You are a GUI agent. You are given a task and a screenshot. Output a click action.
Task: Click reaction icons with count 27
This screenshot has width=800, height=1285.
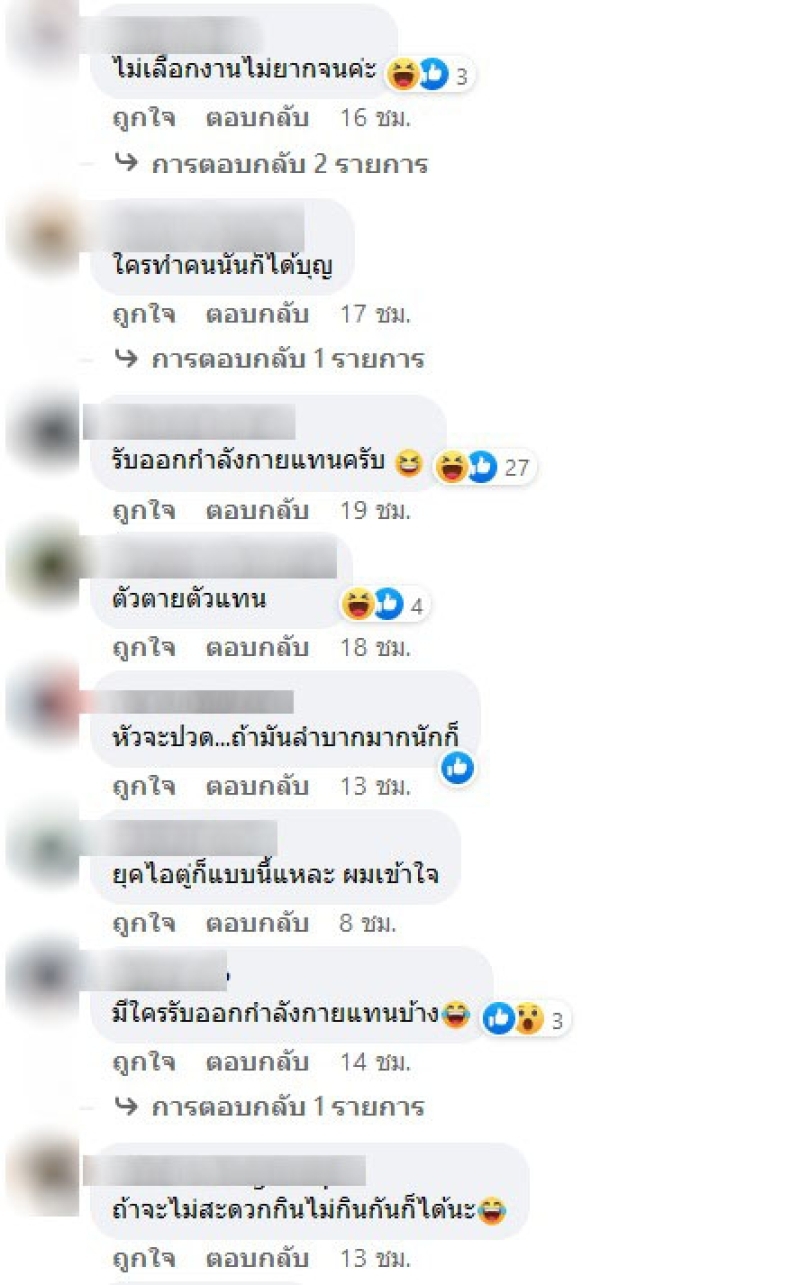tap(485, 466)
